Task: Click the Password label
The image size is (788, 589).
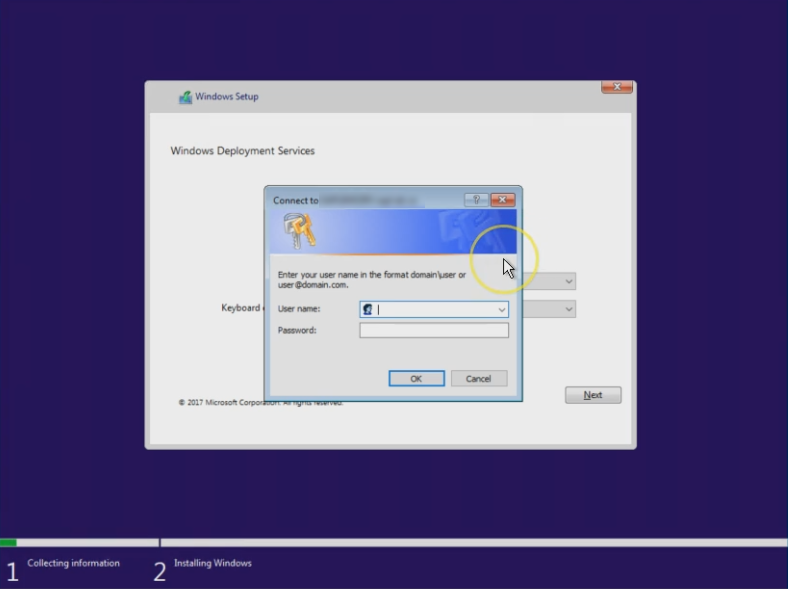Action: pos(297,330)
